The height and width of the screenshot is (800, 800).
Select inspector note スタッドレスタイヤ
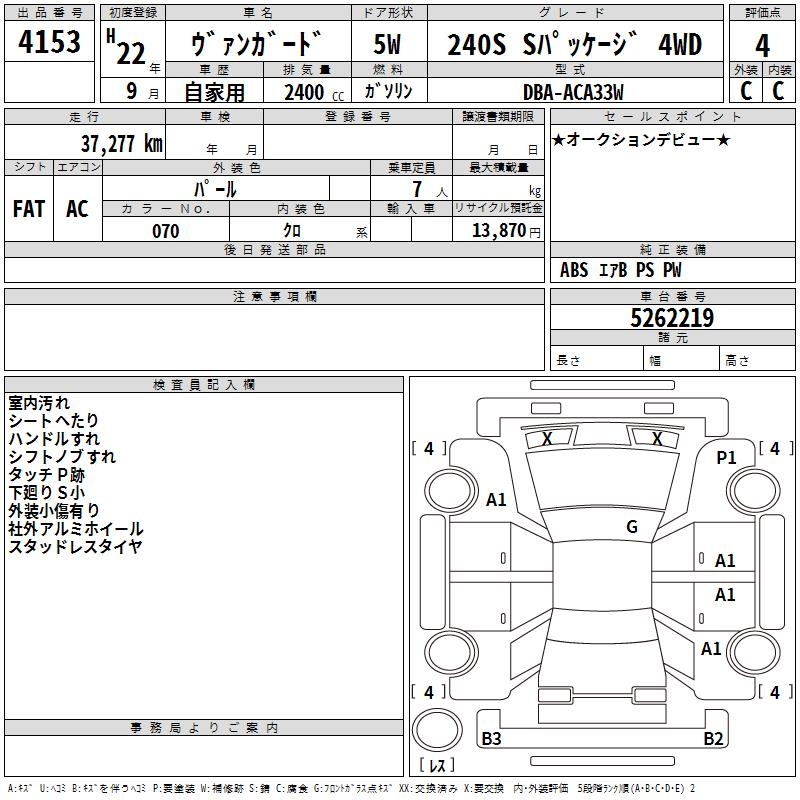75,546
